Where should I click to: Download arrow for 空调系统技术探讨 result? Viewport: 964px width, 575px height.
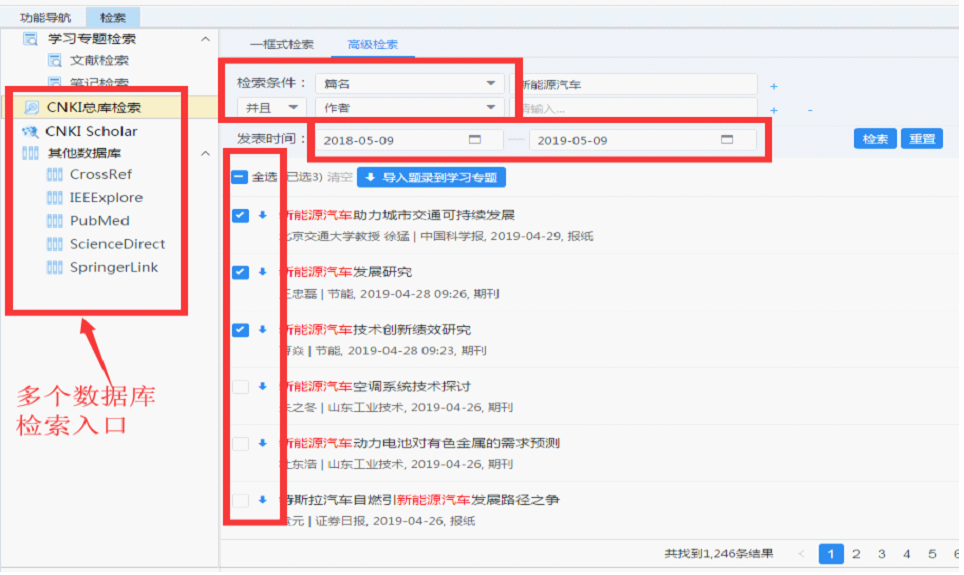click(263, 387)
